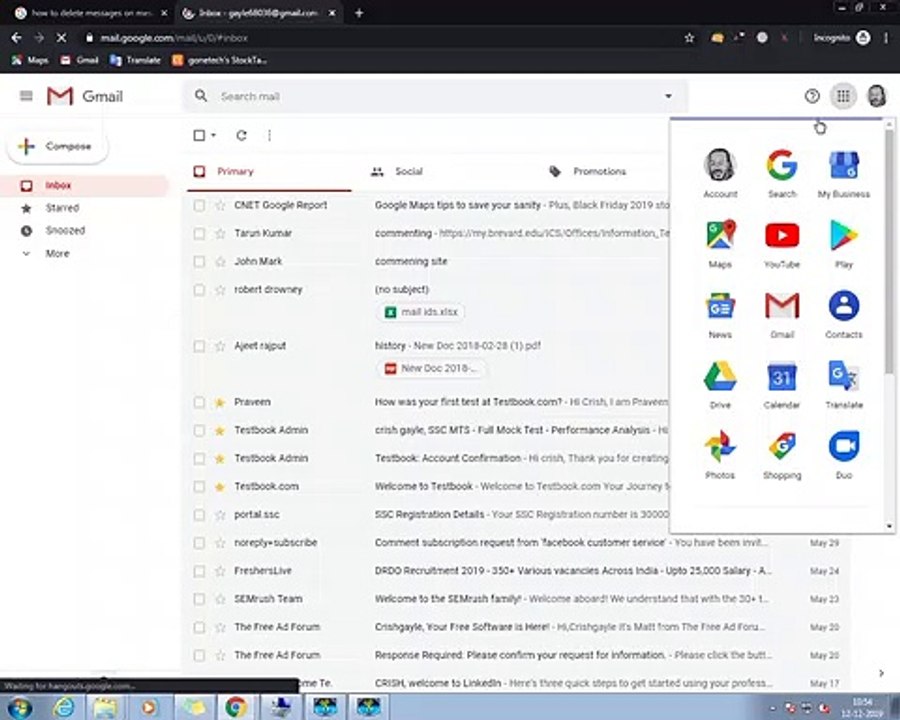This screenshot has height=720, width=900.
Task: Open the select-all dropdown arrow
Action: click(x=214, y=136)
